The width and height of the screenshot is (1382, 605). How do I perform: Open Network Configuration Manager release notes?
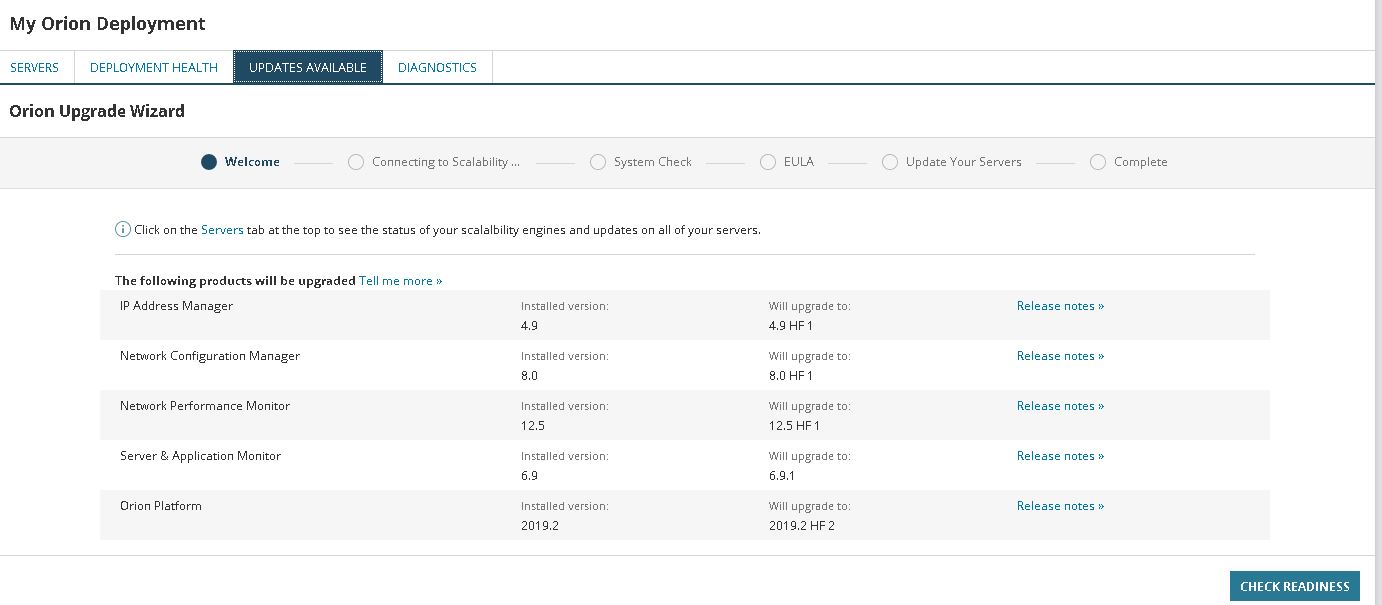pos(1060,356)
